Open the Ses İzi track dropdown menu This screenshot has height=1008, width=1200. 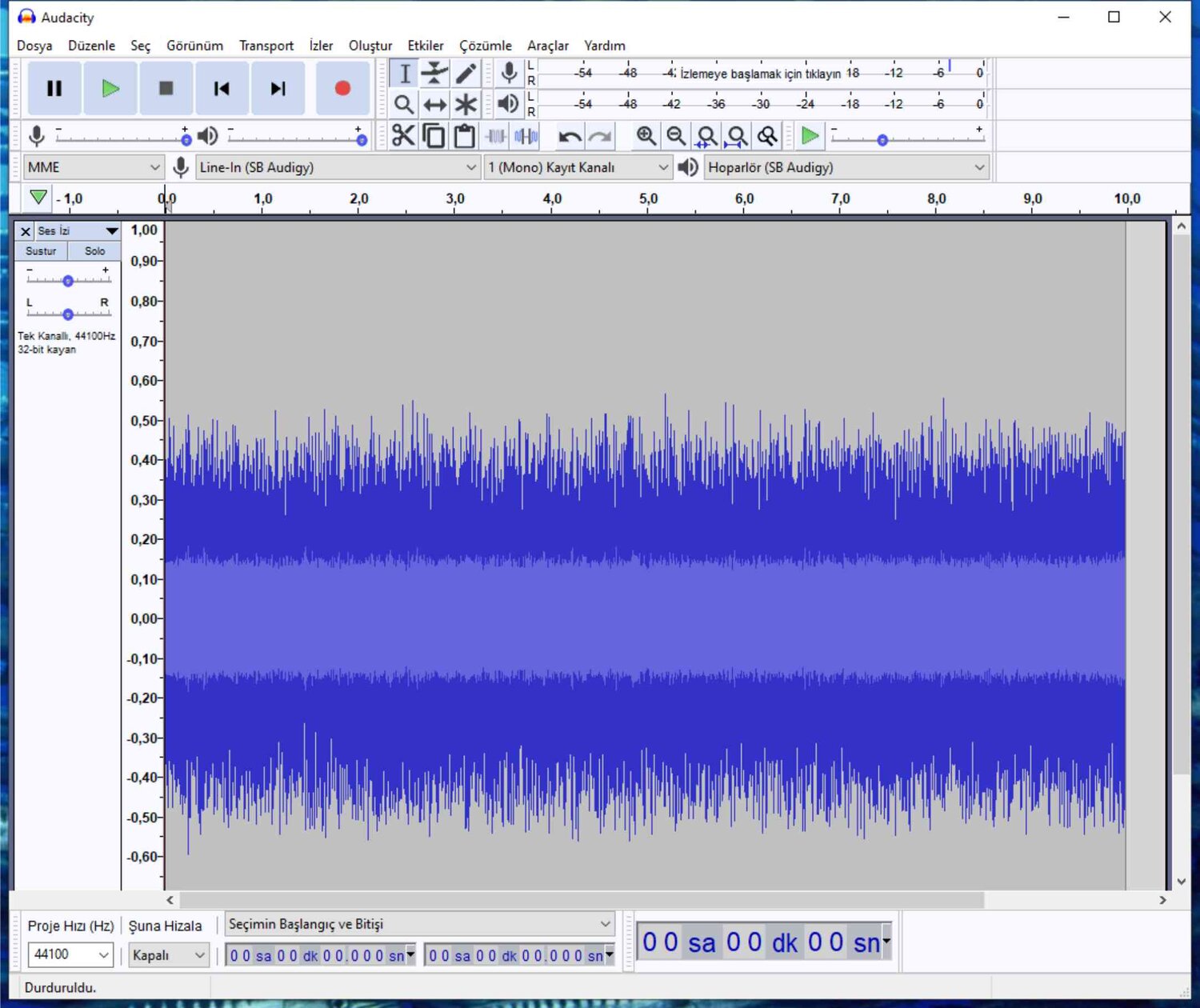point(78,231)
